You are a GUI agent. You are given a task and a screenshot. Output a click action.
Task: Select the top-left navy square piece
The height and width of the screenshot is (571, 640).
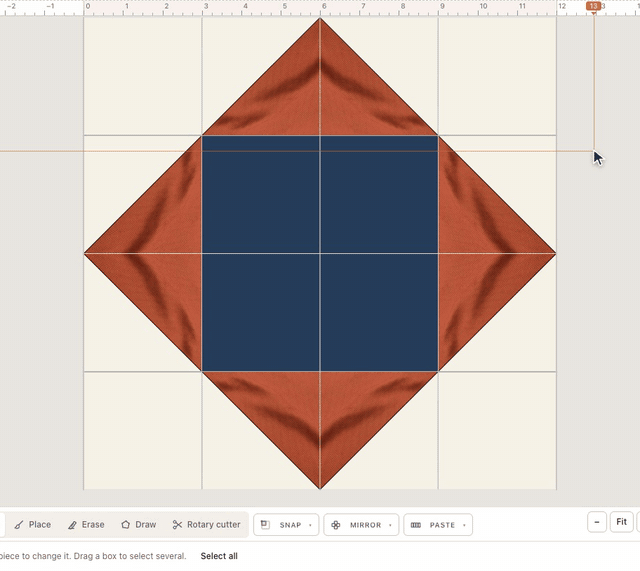[x=260, y=194]
